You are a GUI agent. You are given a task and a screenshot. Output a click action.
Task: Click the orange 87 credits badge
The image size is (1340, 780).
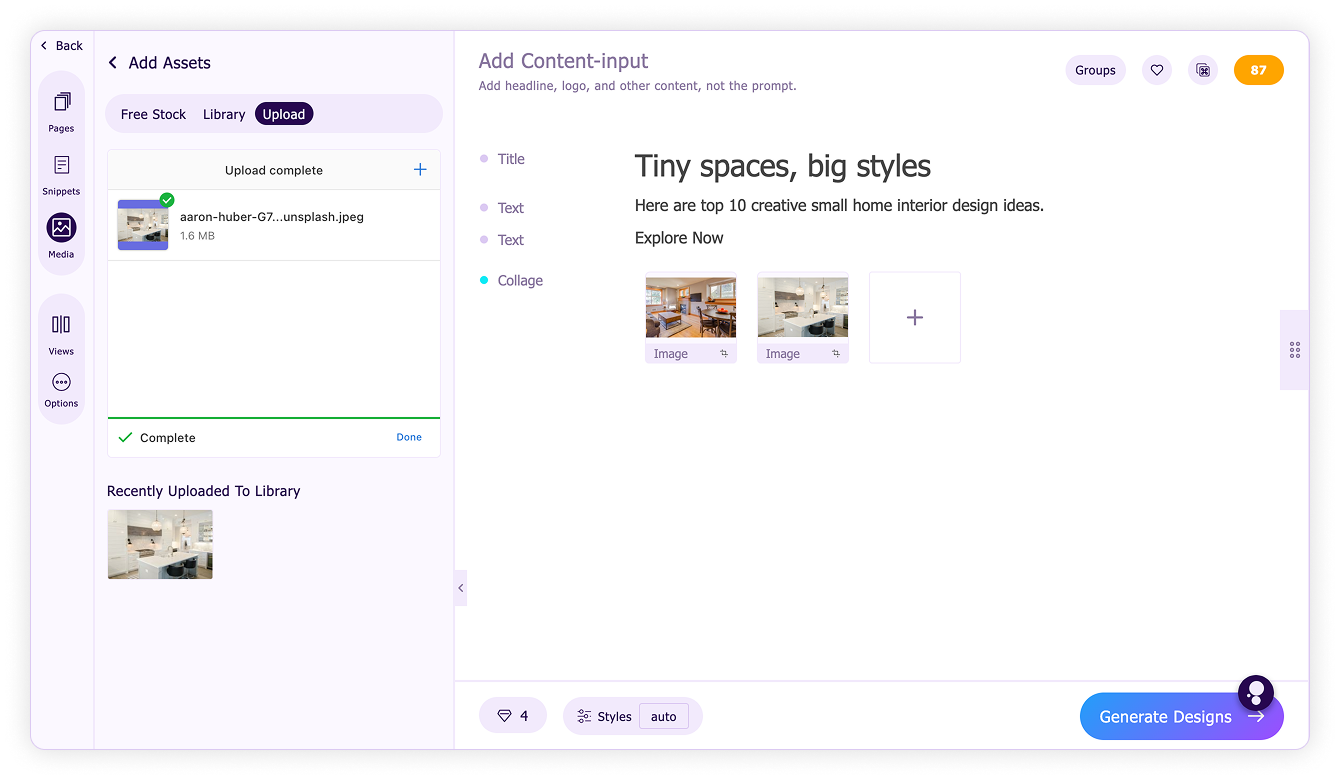pos(1259,70)
